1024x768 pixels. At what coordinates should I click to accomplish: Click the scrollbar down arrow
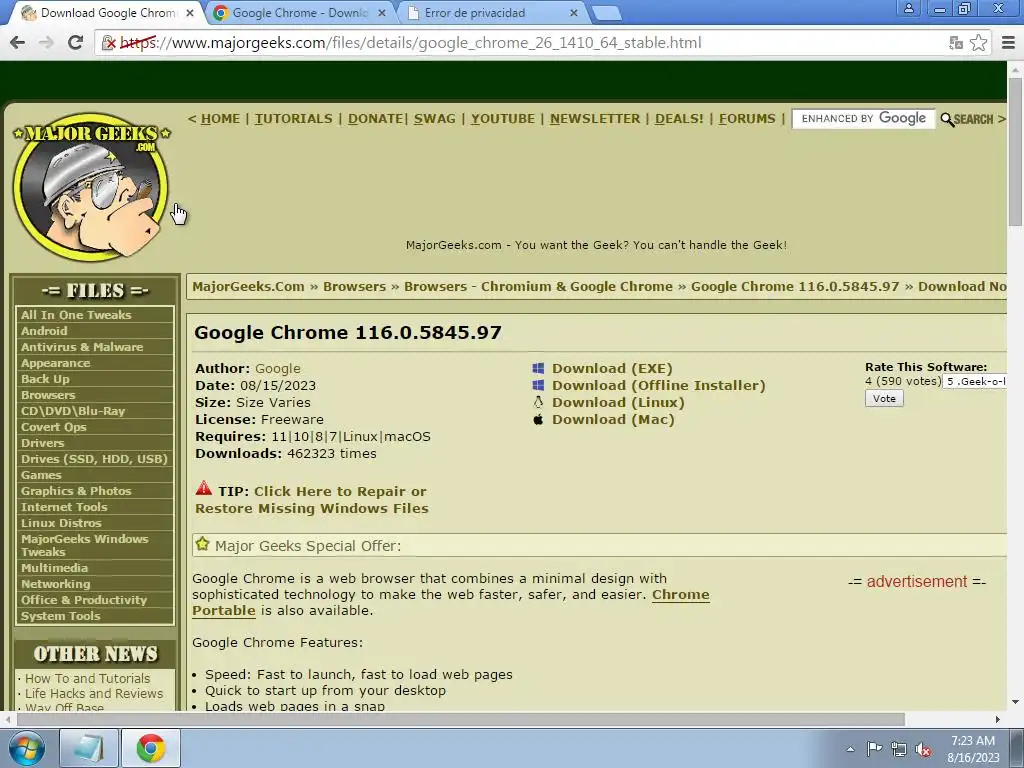click(1015, 702)
